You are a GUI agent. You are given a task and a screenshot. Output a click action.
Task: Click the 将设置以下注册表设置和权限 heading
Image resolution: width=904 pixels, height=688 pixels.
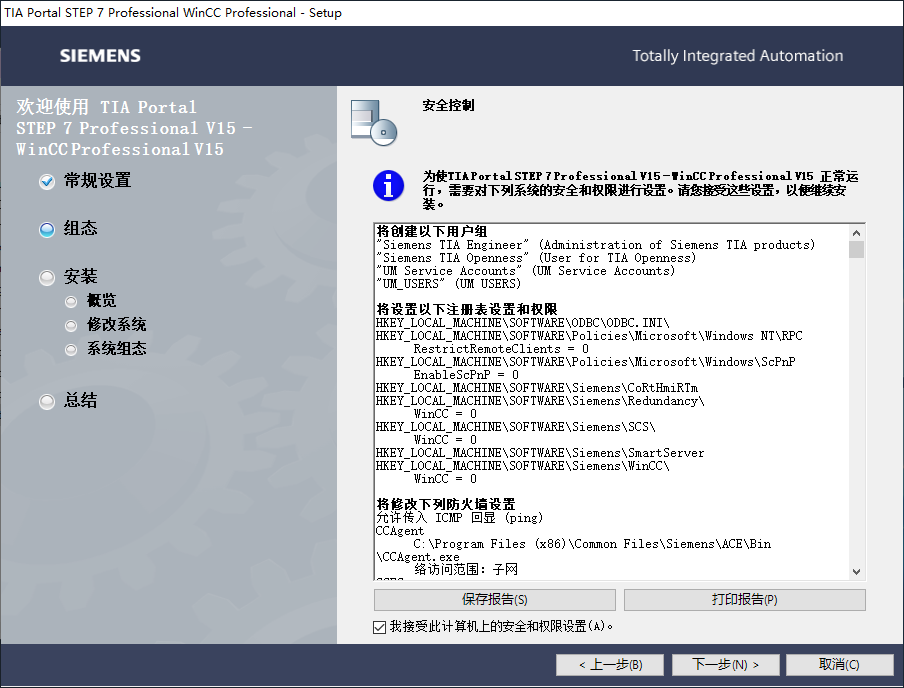tap(467, 310)
